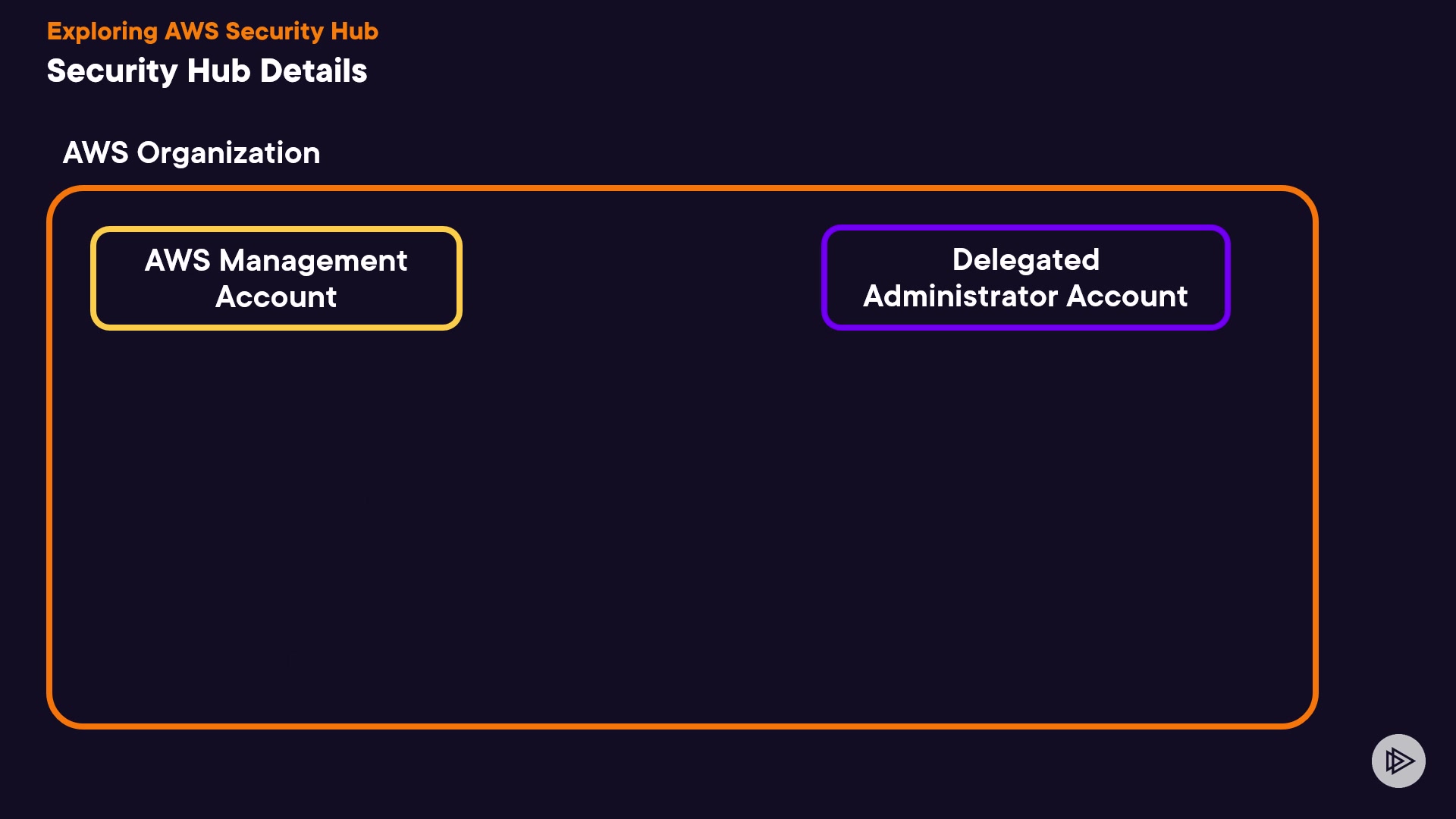1456x819 pixels.
Task: Click empty space inside the orange organization container
Action: (x=682, y=531)
